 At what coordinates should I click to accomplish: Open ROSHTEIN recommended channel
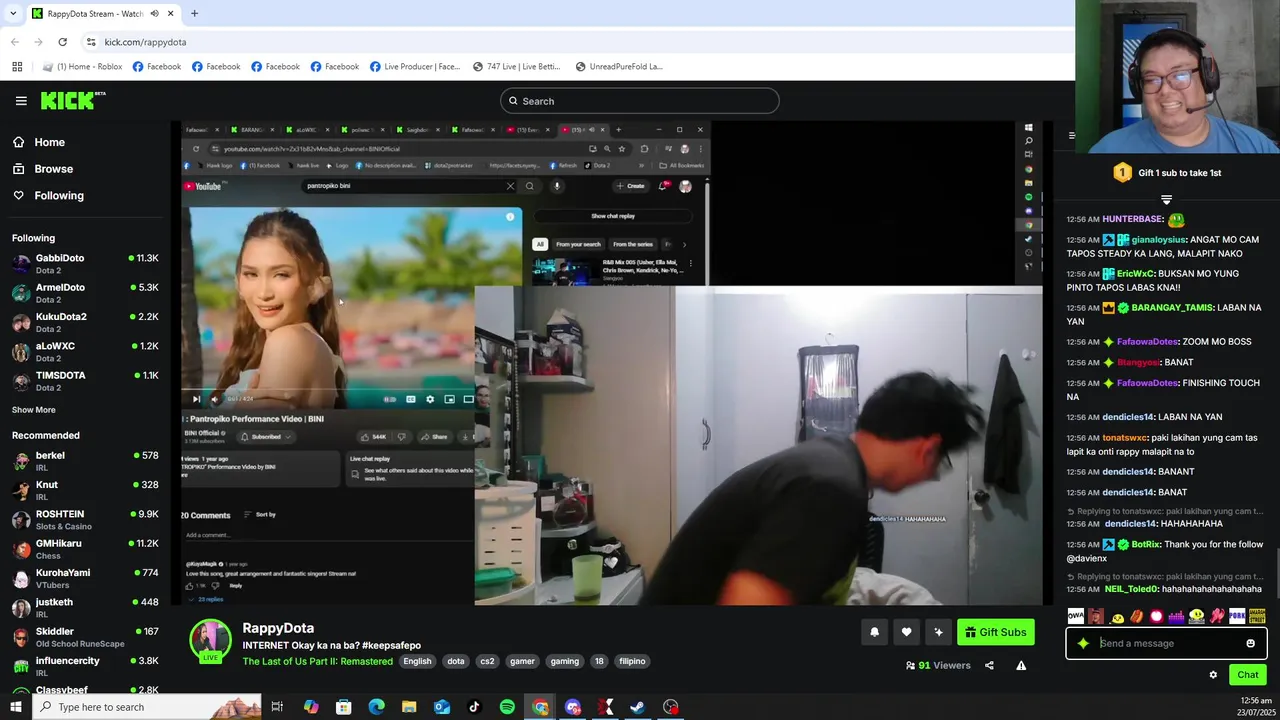(x=86, y=520)
